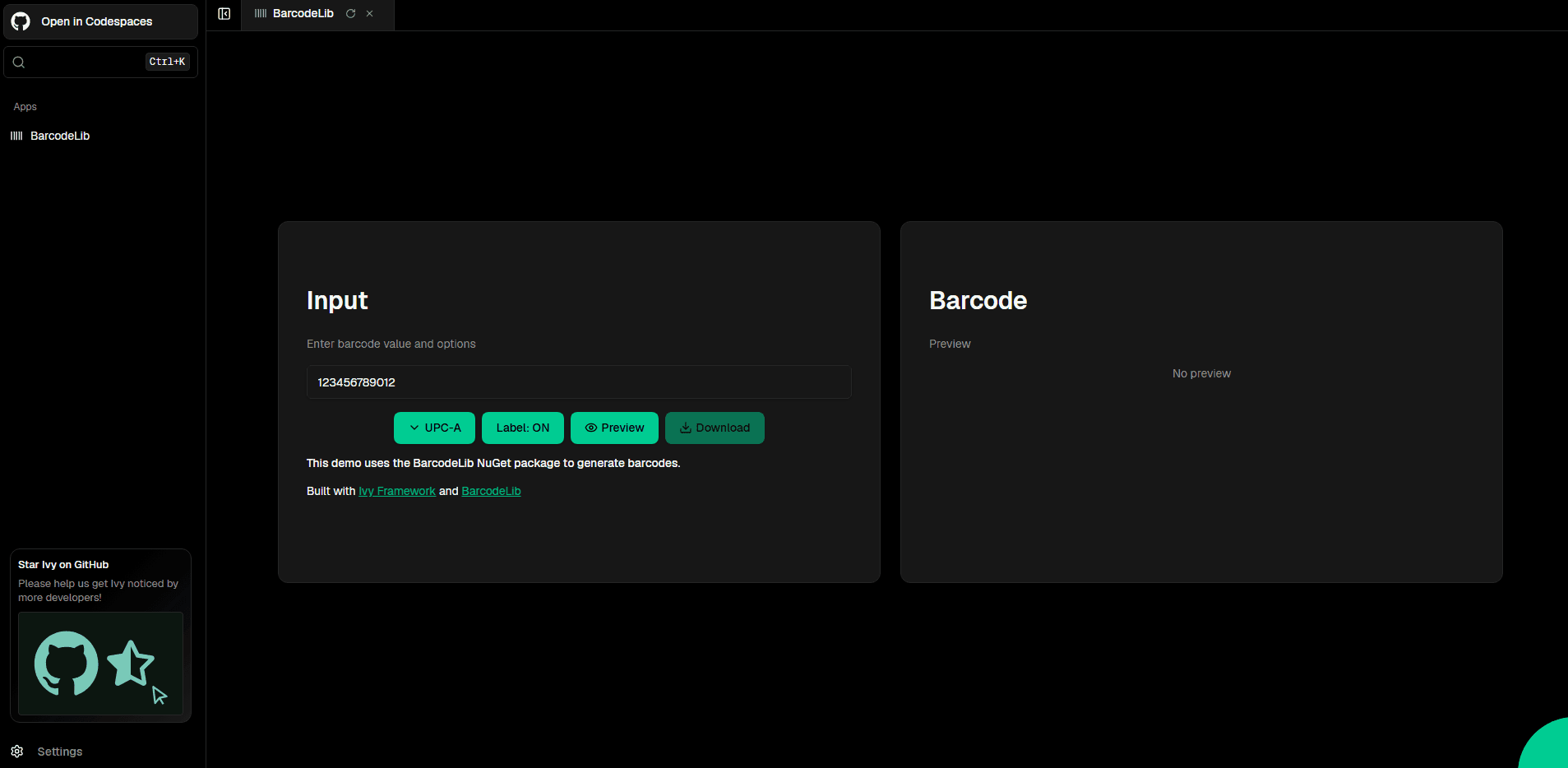
Task: Click Open in Codespaces
Action: click(x=96, y=21)
